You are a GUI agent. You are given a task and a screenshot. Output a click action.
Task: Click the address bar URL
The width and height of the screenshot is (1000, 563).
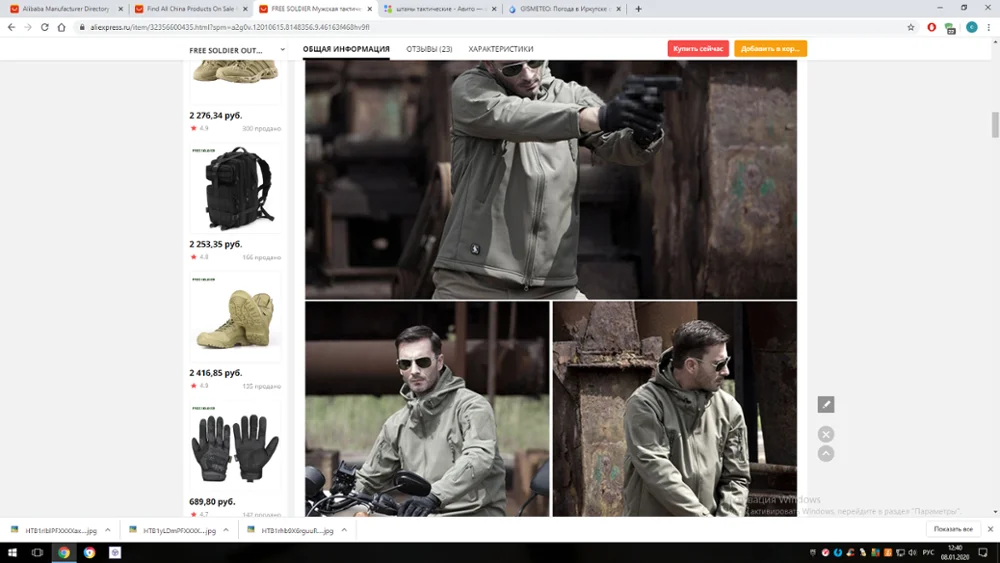tap(230, 27)
